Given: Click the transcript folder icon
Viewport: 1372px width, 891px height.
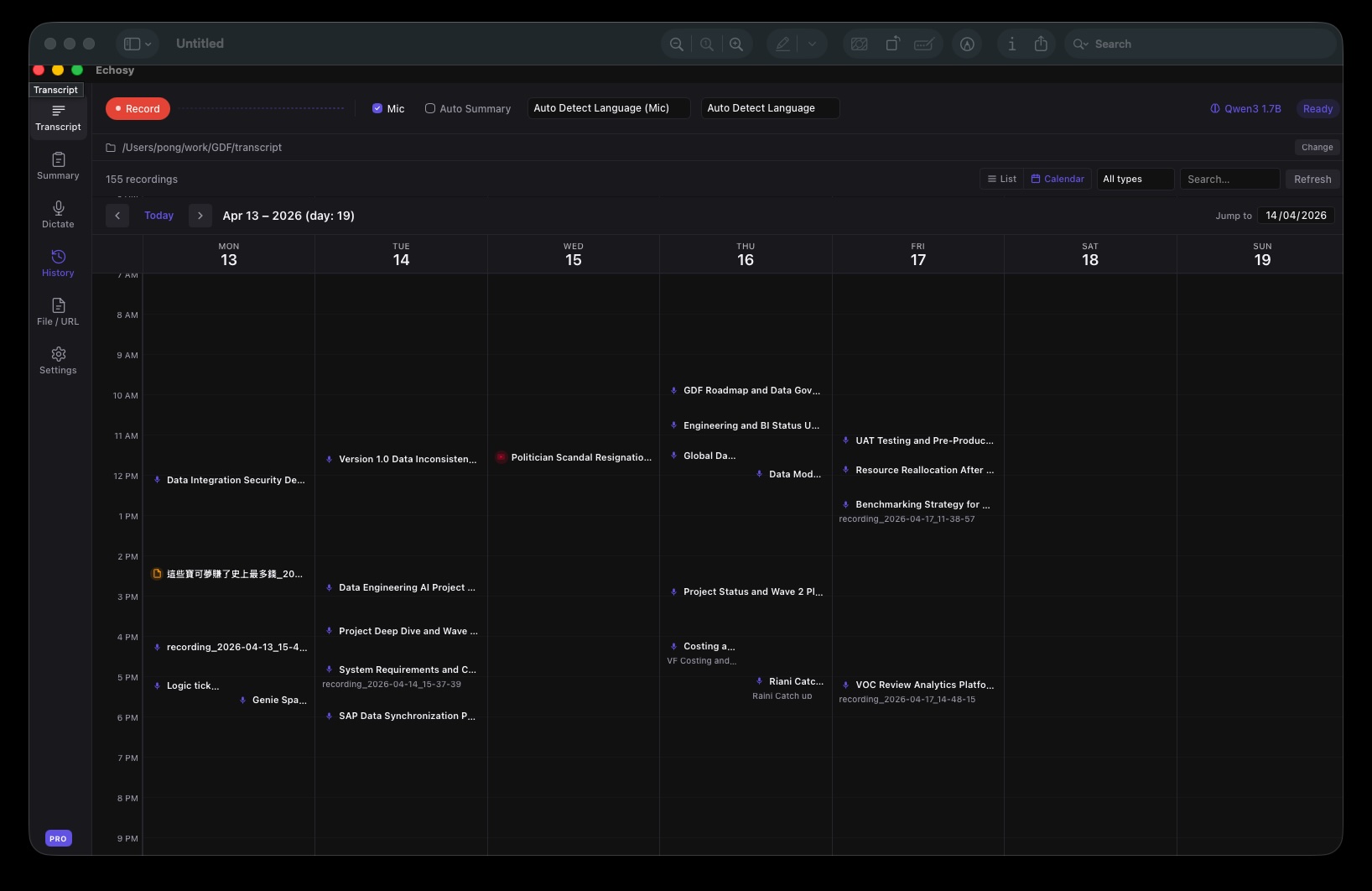Looking at the screenshot, I should 111,147.
